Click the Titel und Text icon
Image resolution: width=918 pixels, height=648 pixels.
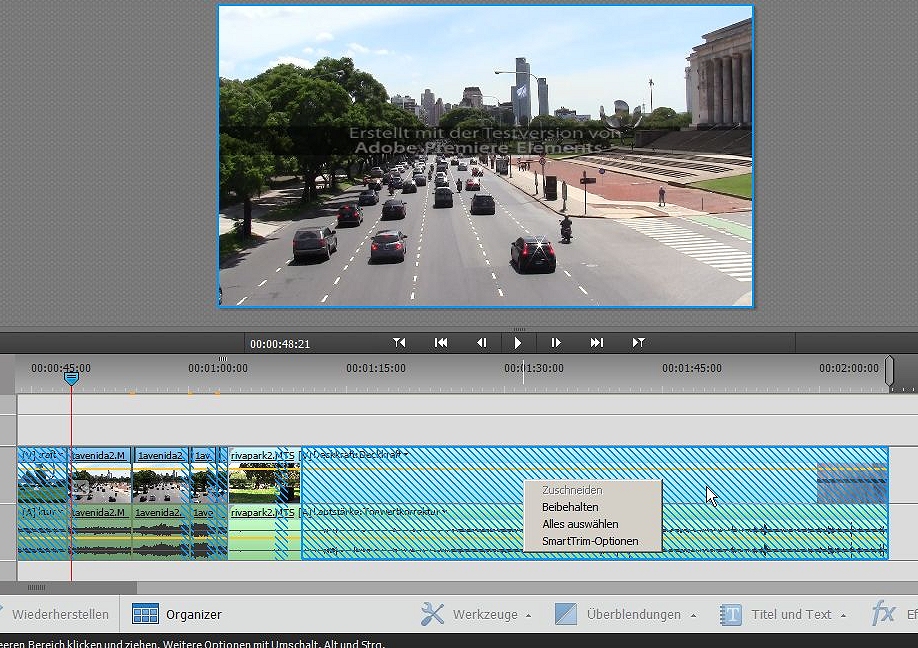tap(730, 615)
